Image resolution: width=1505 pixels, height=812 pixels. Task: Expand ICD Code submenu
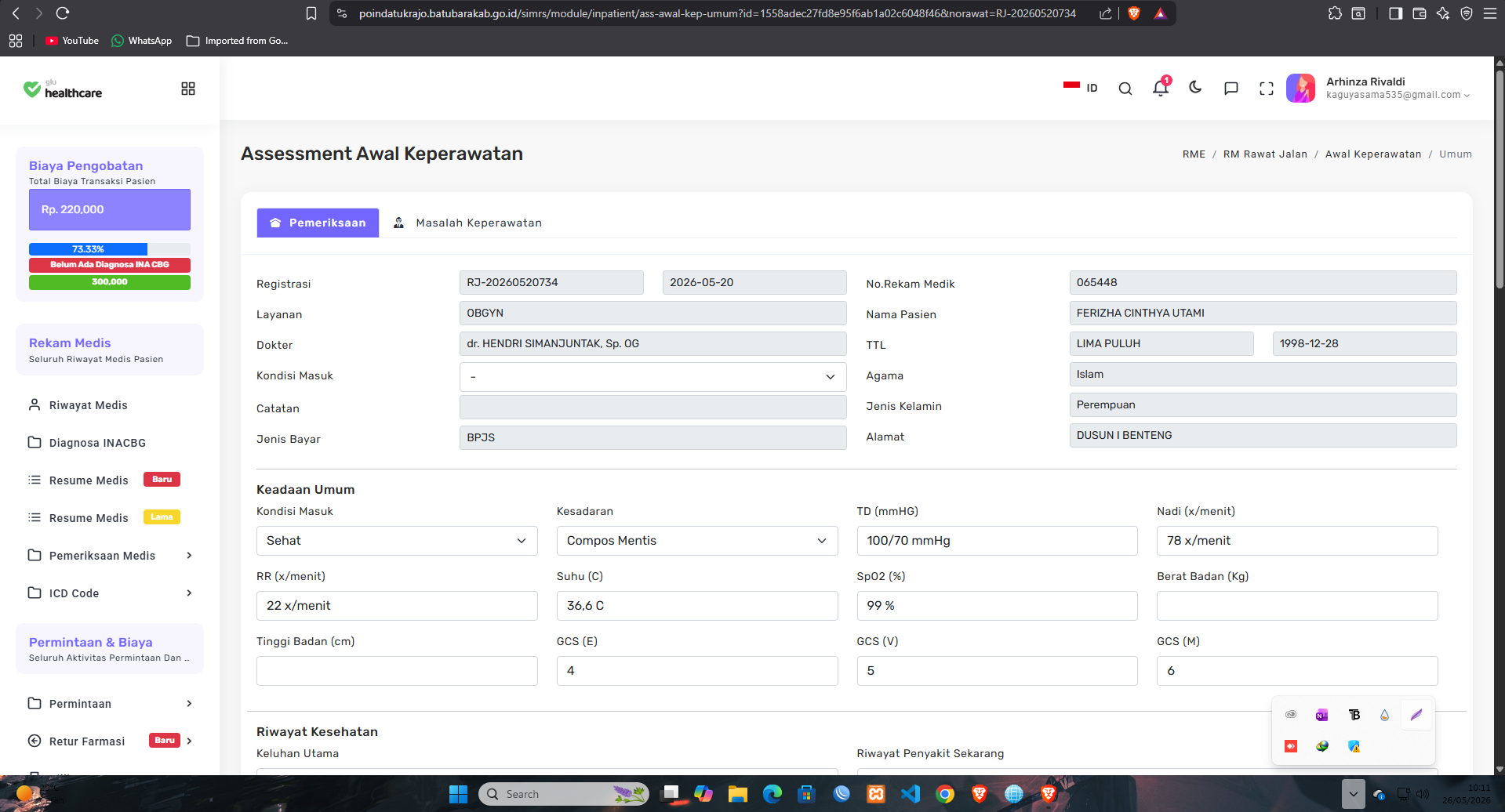(x=110, y=593)
